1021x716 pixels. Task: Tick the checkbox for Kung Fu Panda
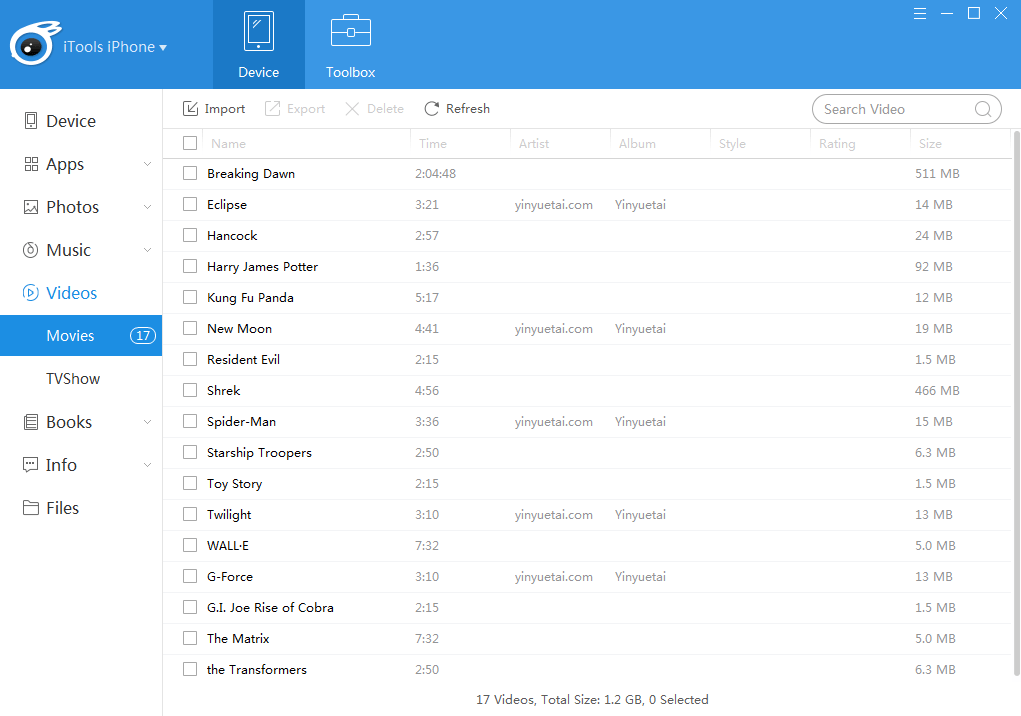pyautogui.click(x=189, y=297)
